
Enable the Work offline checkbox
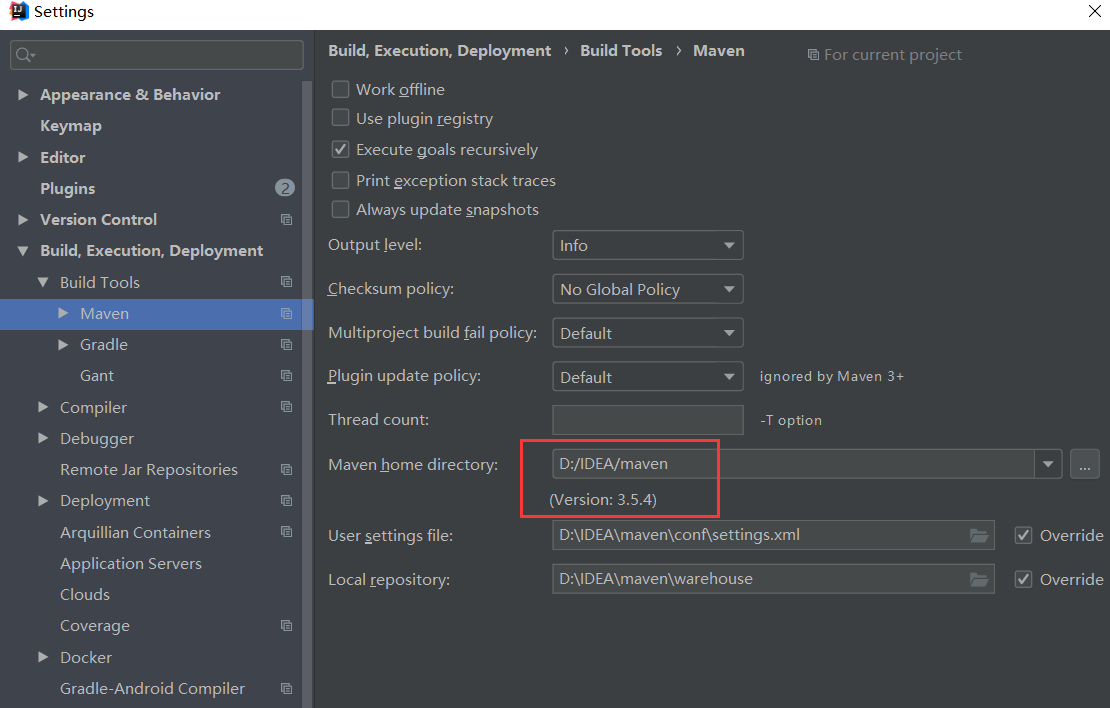pos(341,90)
